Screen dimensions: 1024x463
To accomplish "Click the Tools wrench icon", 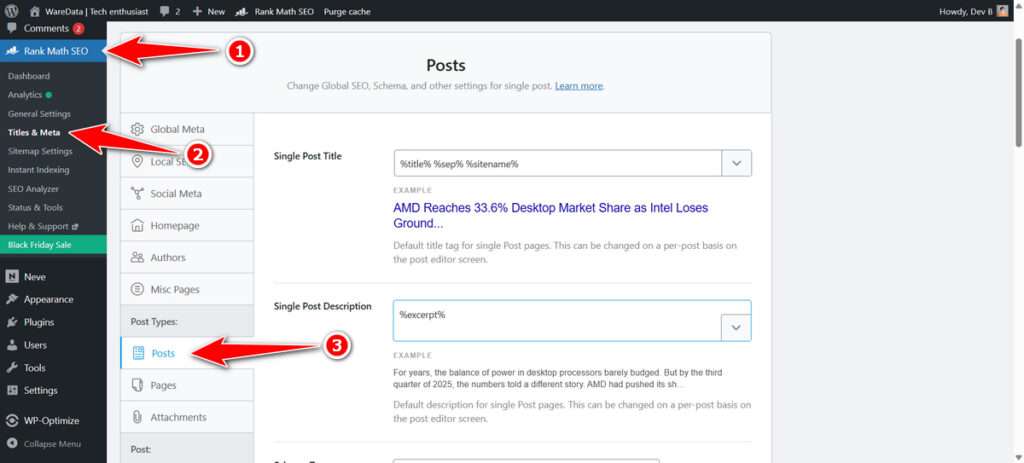I will tap(12, 368).
